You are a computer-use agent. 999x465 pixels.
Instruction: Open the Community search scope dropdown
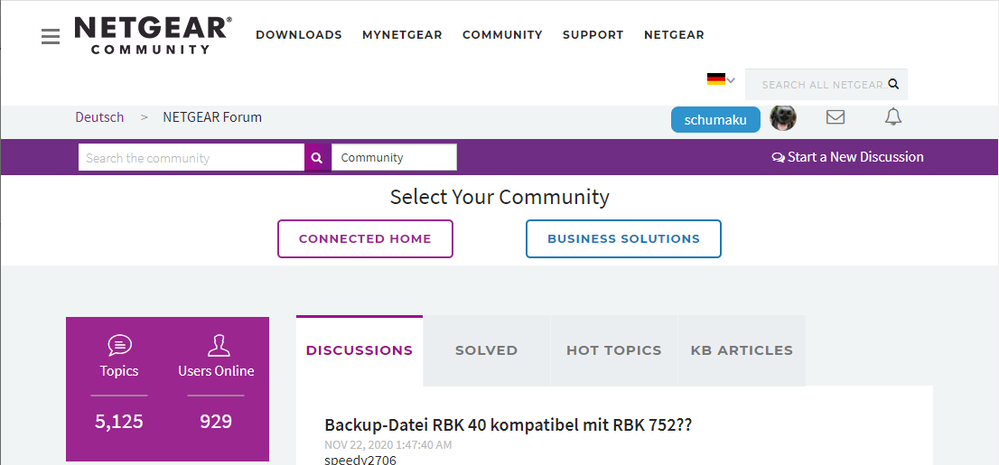click(x=394, y=158)
